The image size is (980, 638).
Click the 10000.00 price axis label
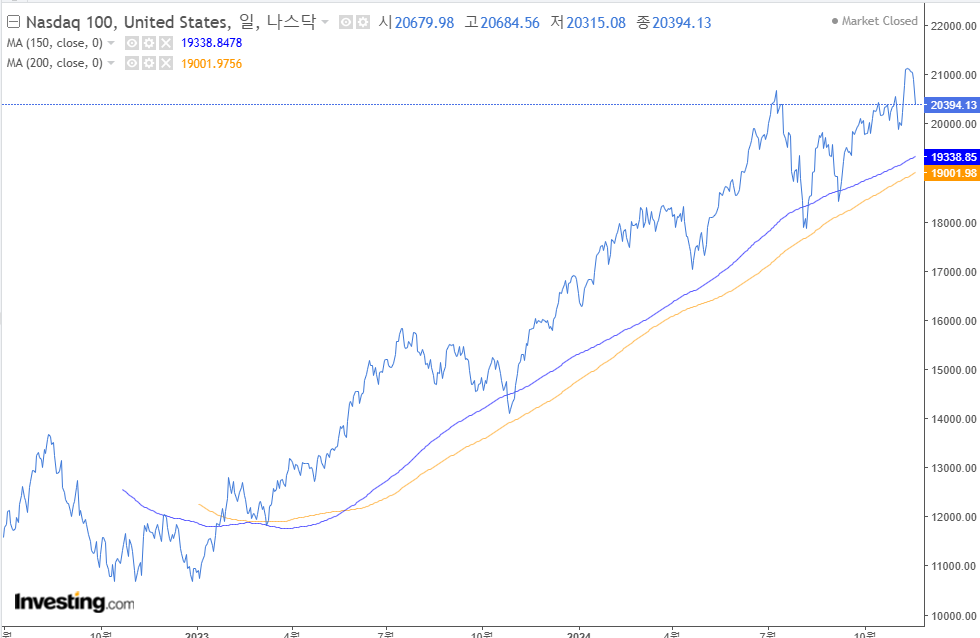coord(953,616)
